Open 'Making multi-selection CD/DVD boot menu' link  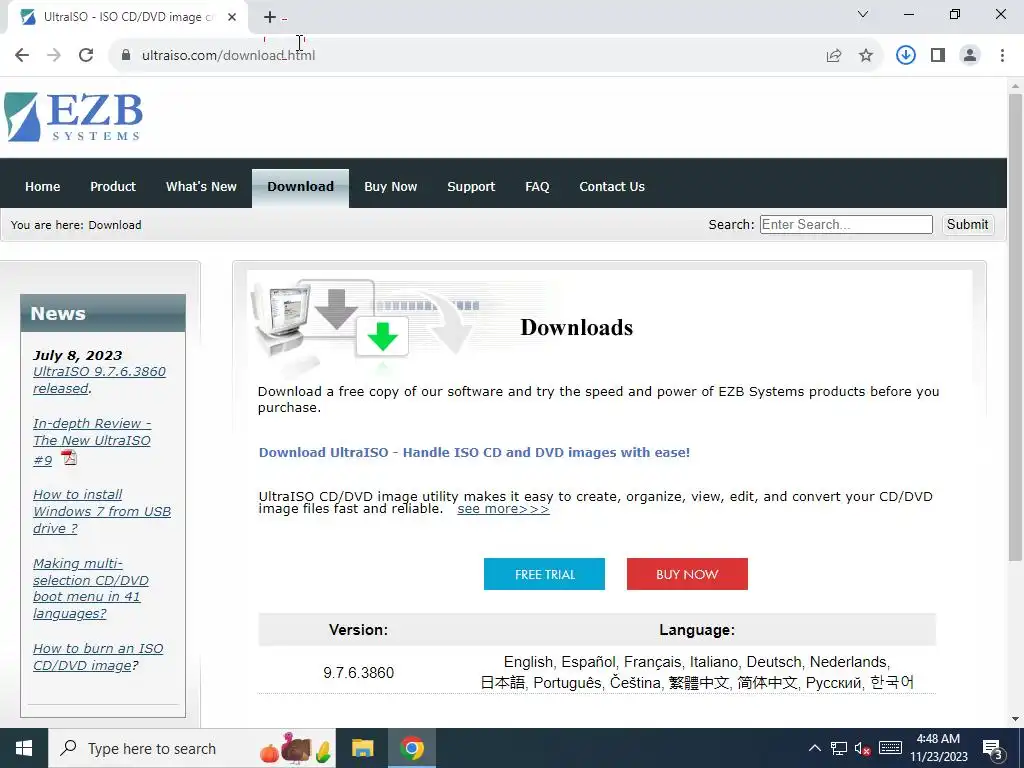point(91,588)
